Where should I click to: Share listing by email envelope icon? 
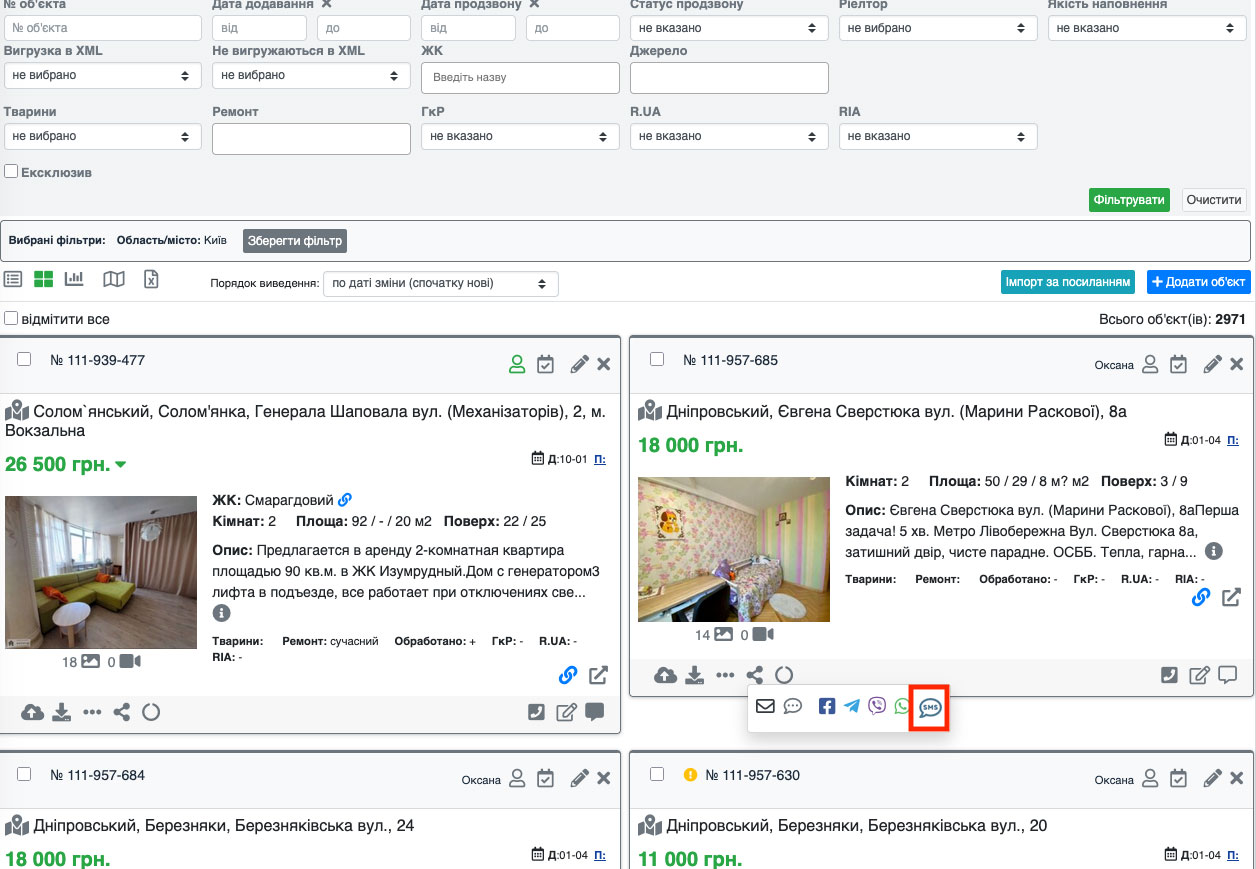(765, 706)
